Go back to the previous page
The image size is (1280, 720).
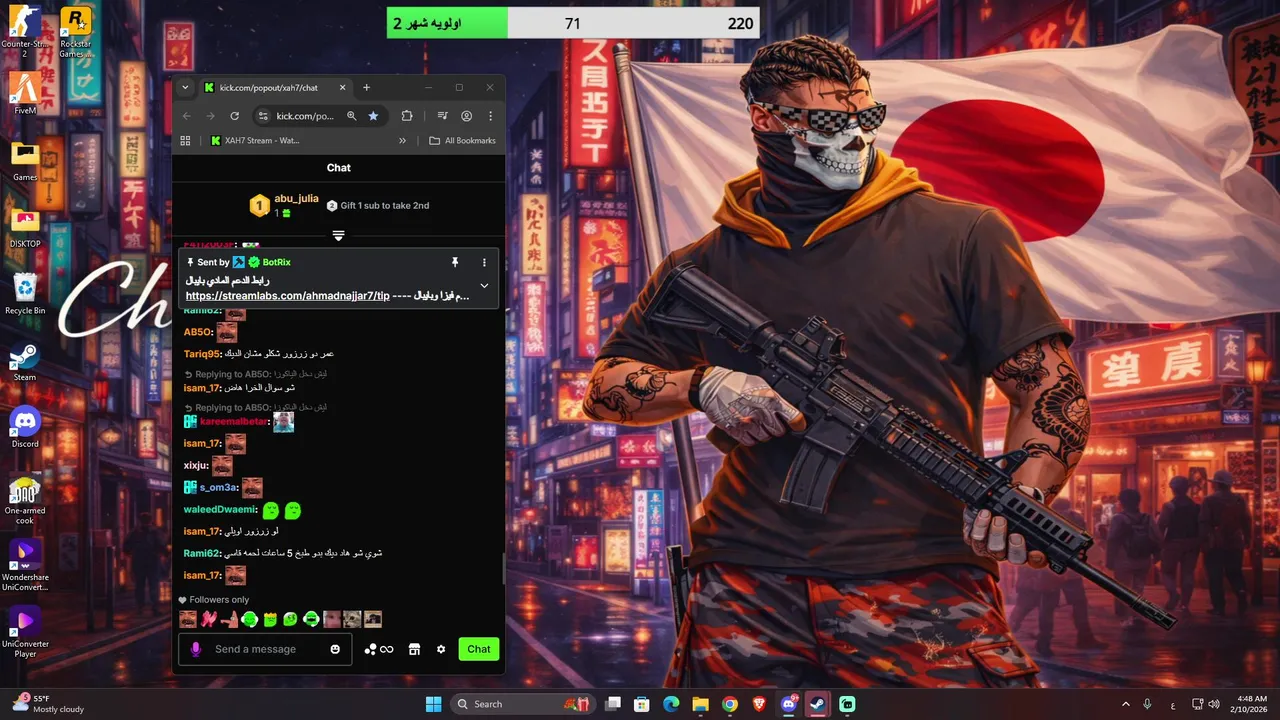186,116
